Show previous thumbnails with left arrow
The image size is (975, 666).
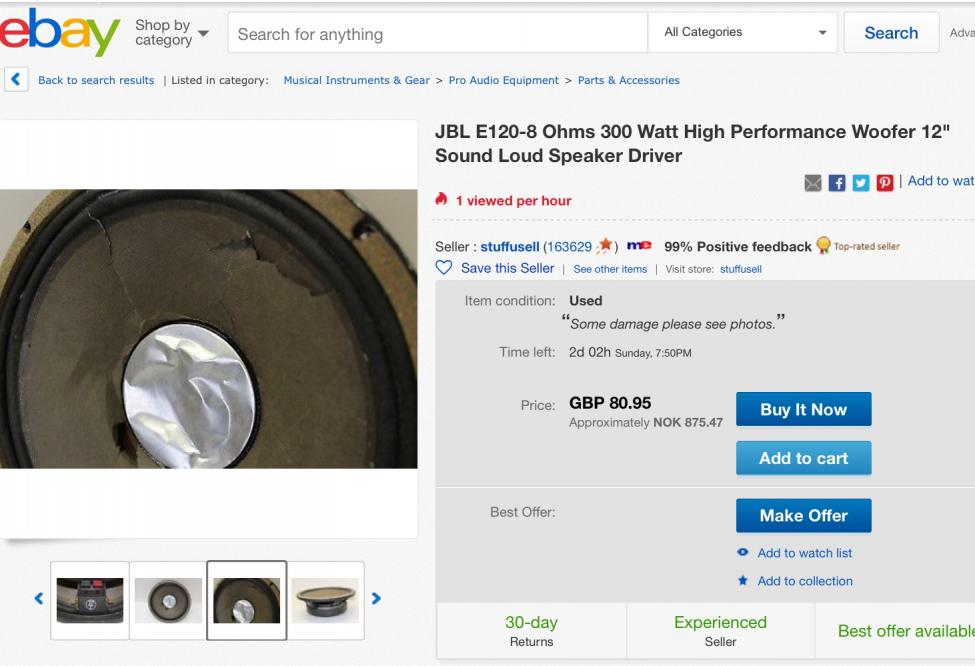pos(39,599)
